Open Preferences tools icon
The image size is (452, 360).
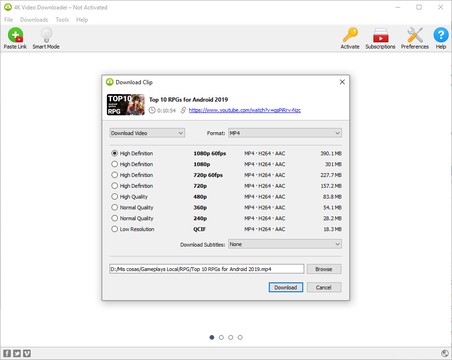click(415, 35)
